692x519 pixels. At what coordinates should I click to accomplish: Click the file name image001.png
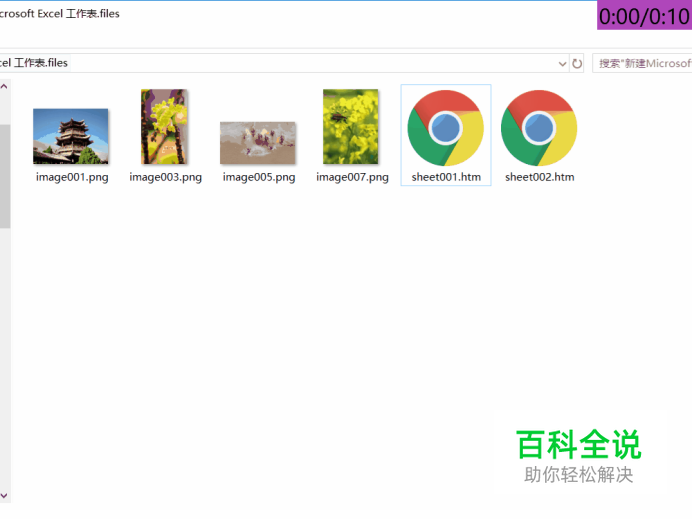pos(72,177)
